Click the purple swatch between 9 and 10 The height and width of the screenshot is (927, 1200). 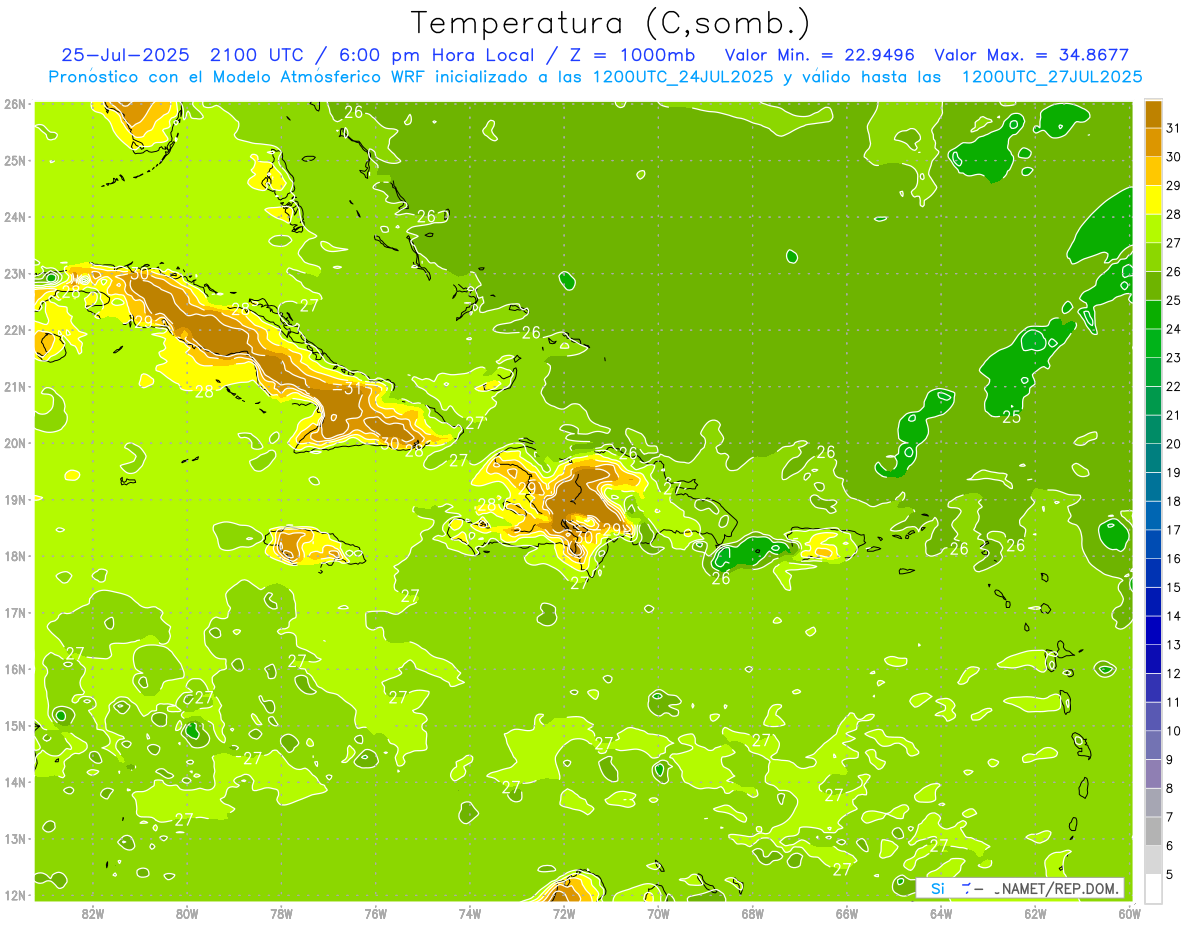tap(1153, 745)
